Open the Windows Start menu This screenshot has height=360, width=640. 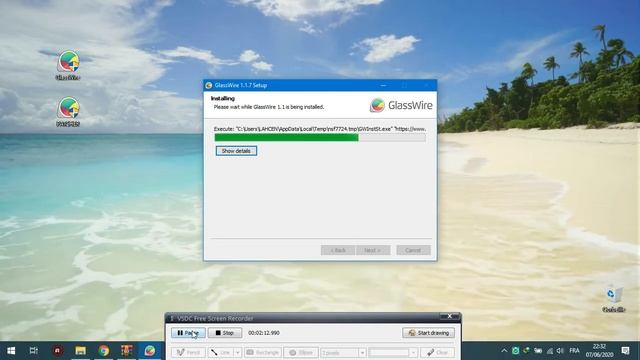tap(11, 351)
